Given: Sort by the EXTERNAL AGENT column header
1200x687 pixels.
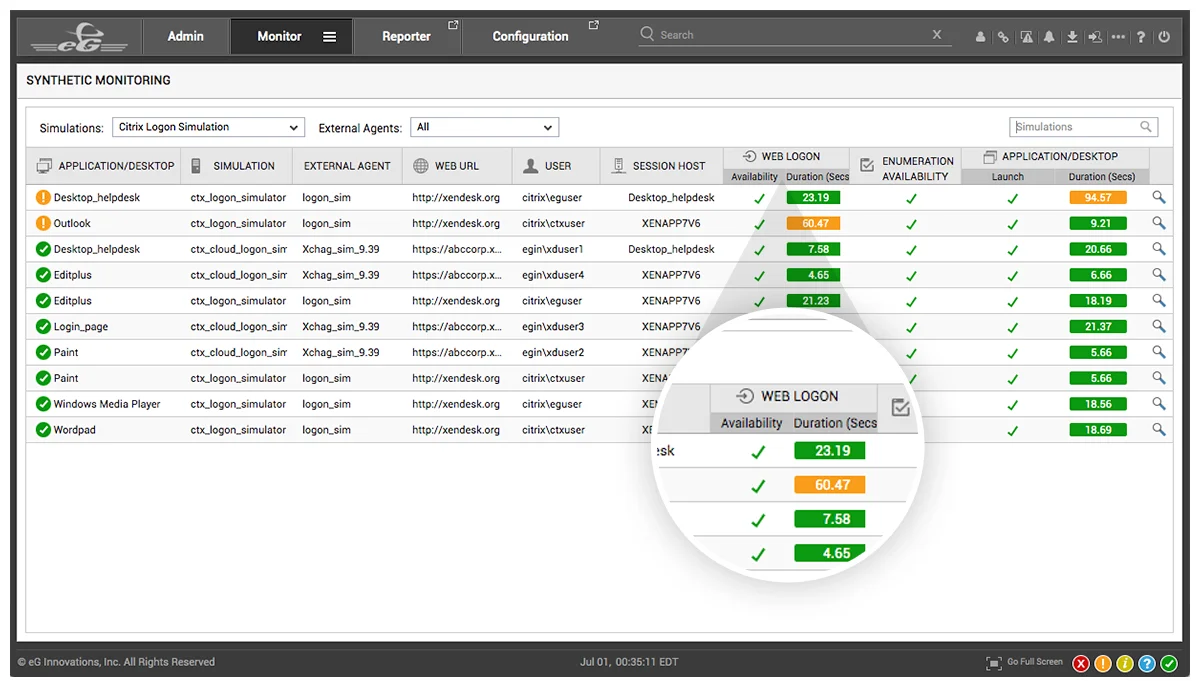Looking at the screenshot, I should 347,166.
